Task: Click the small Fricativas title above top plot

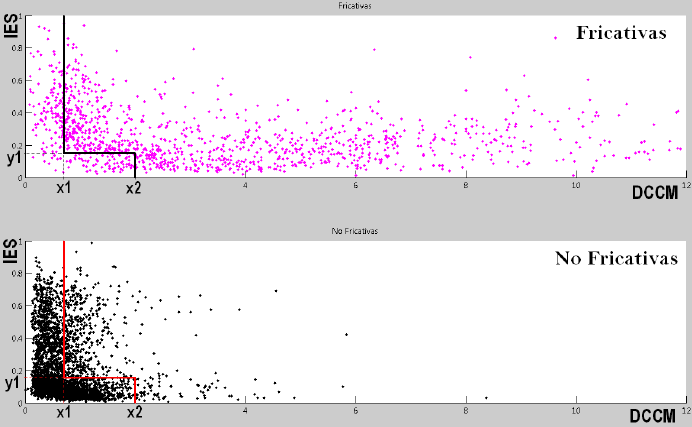Action: pos(355,6)
